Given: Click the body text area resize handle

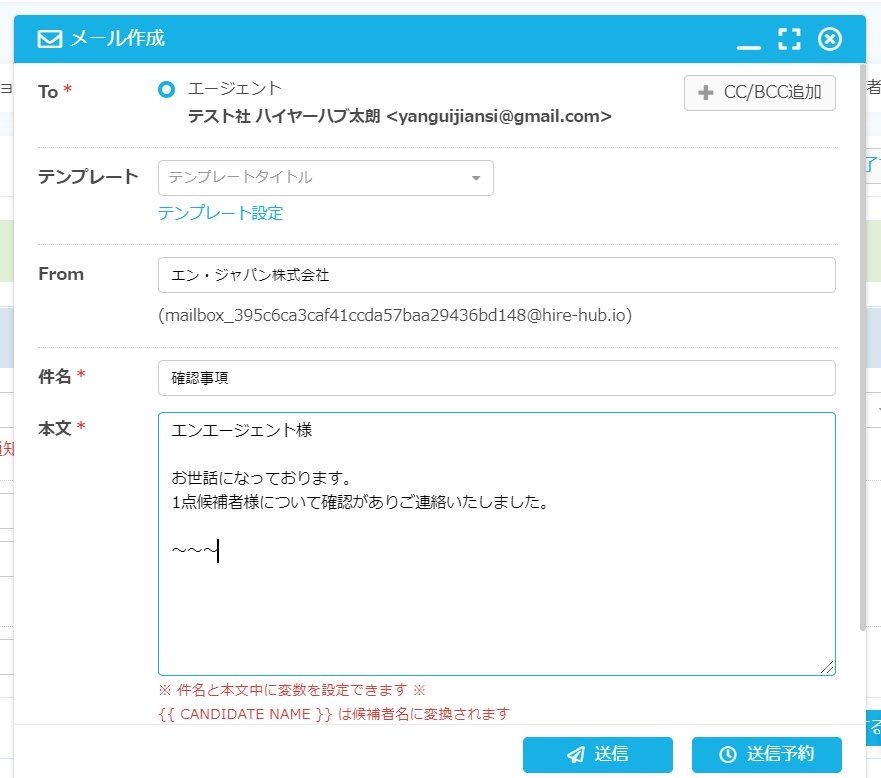Looking at the screenshot, I should tap(828, 667).
